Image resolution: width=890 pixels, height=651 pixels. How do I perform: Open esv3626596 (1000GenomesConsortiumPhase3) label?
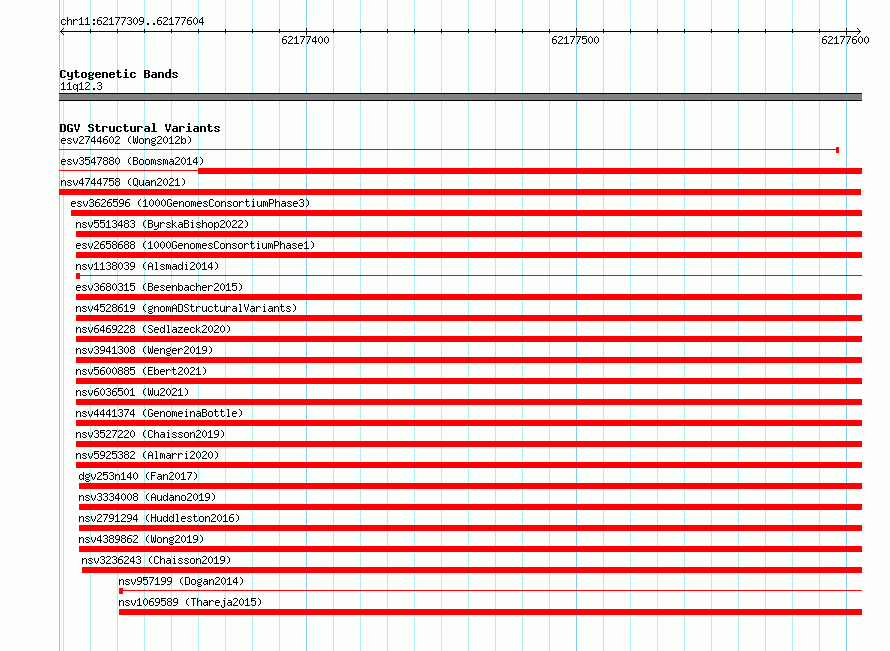click(x=190, y=203)
